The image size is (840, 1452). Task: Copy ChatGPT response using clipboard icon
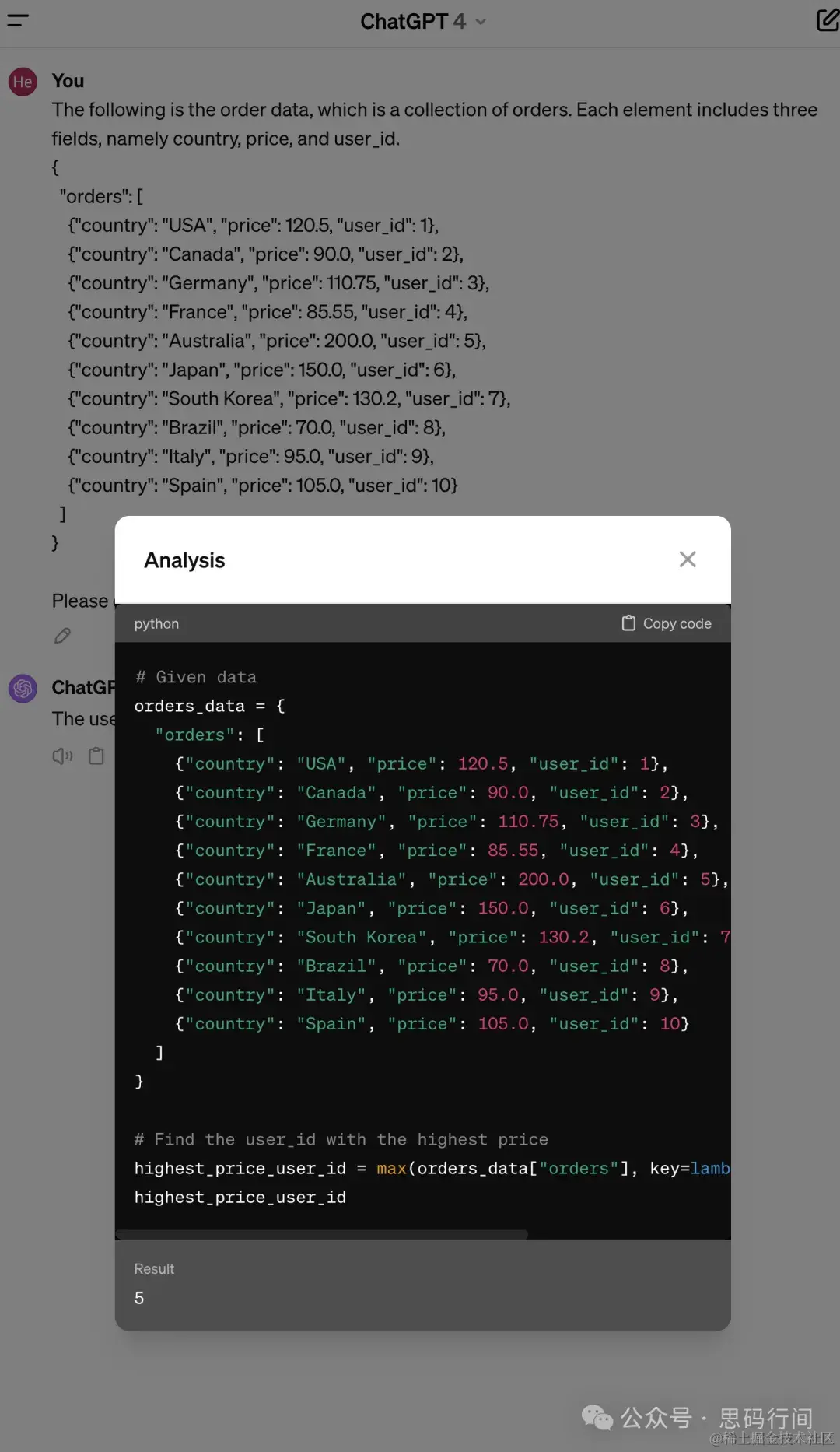pos(96,756)
